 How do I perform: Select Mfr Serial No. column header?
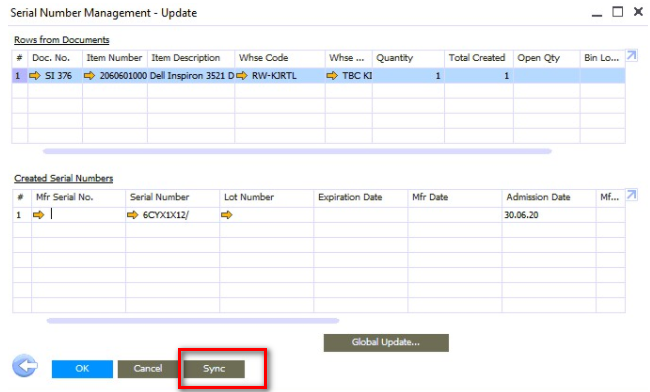(78, 197)
